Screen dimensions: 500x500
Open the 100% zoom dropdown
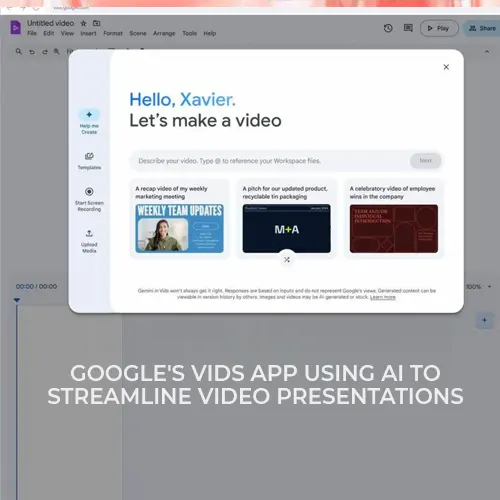pyautogui.click(x=479, y=287)
